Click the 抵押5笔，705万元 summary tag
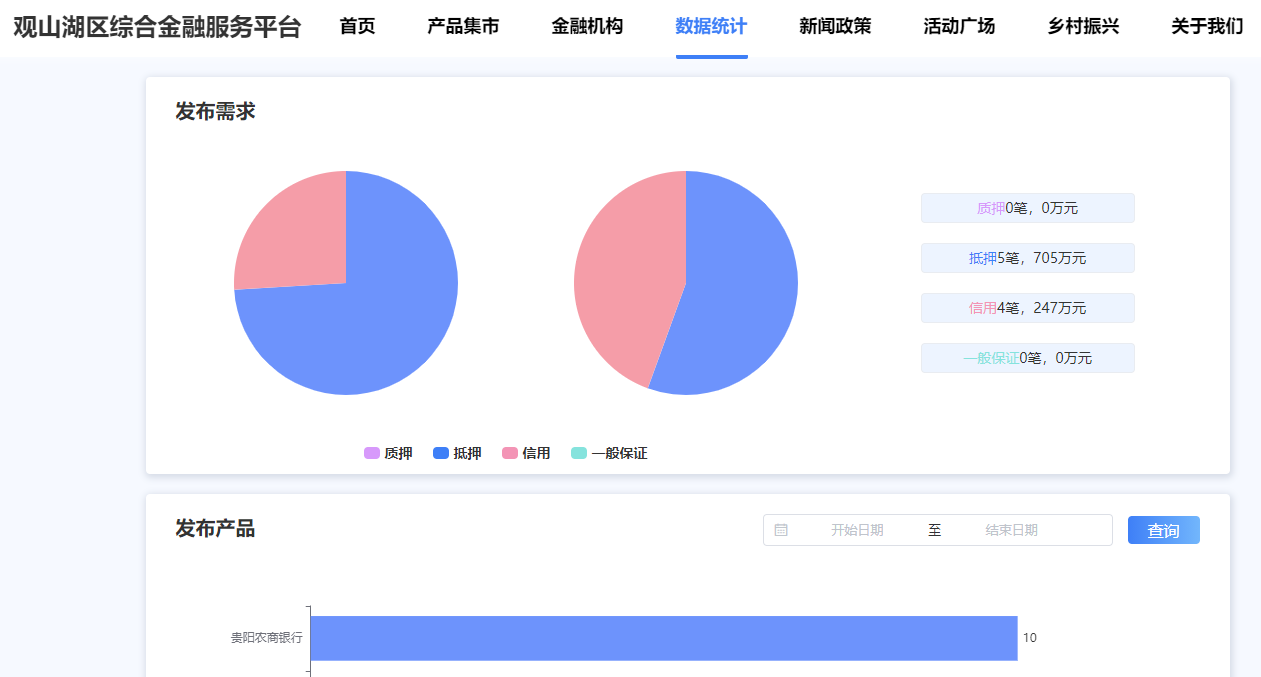1261x677 pixels. tap(1027, 258)
